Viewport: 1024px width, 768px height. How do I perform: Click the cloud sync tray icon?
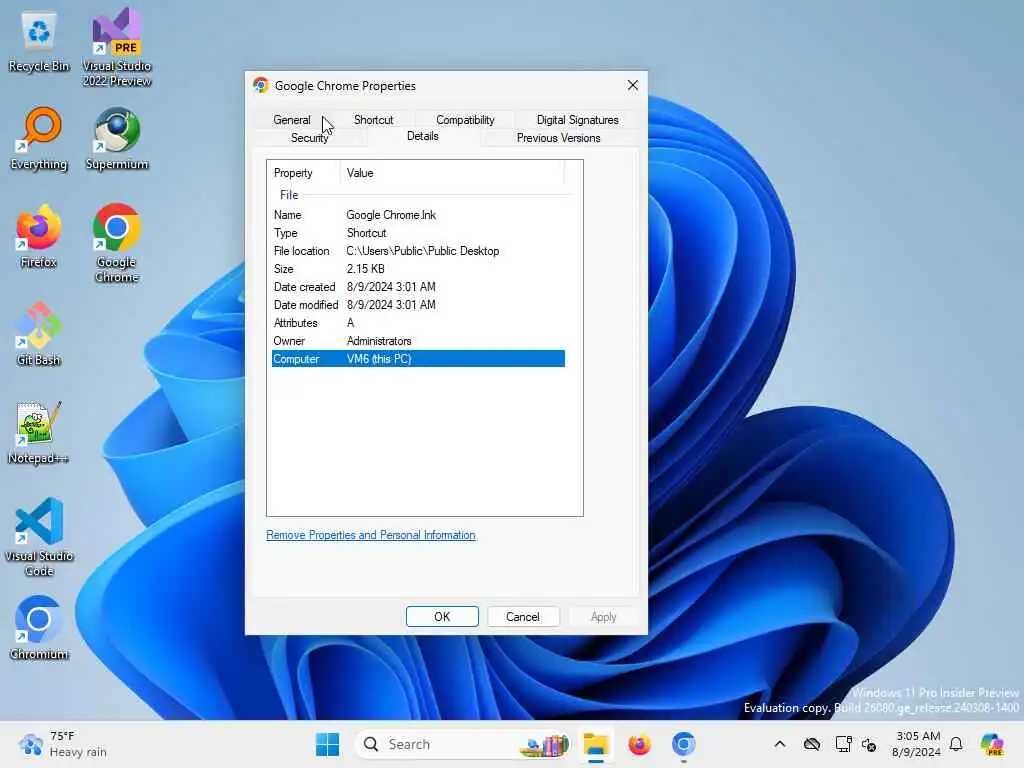[x=812, y=744]
